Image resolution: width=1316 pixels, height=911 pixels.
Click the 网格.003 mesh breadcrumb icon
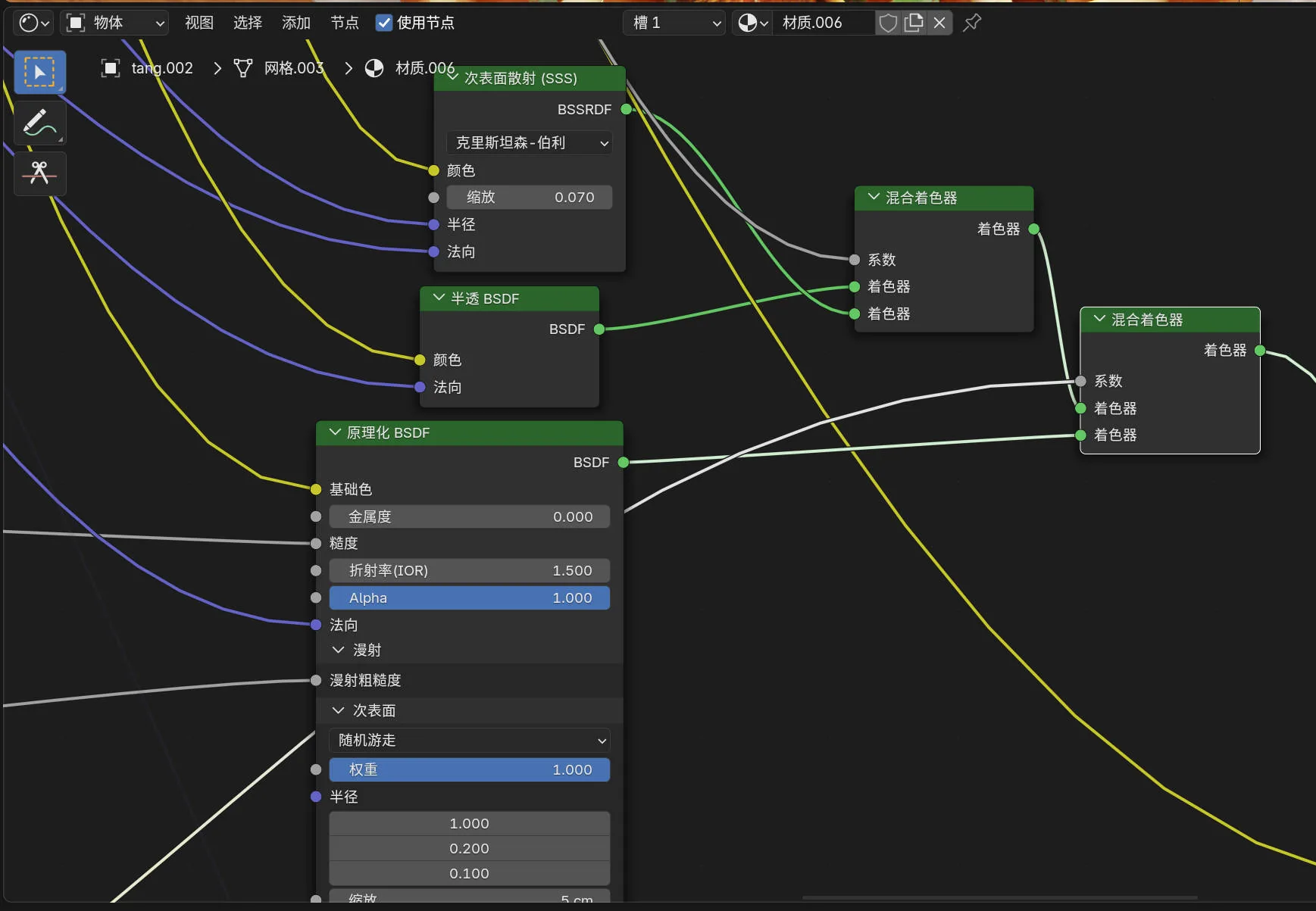(x=243, y=68)
